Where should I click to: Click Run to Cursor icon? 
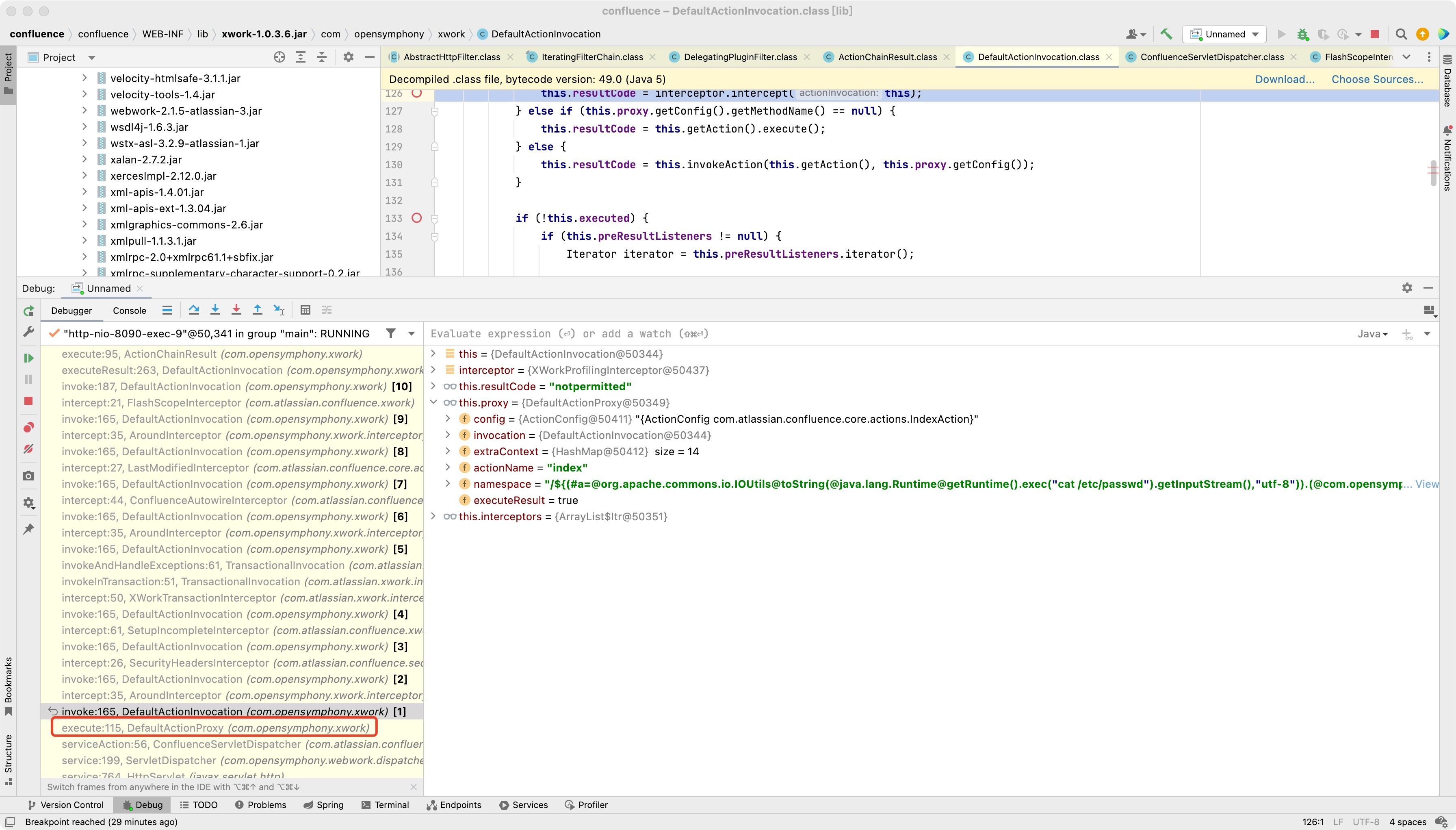[x=279, y=310]
